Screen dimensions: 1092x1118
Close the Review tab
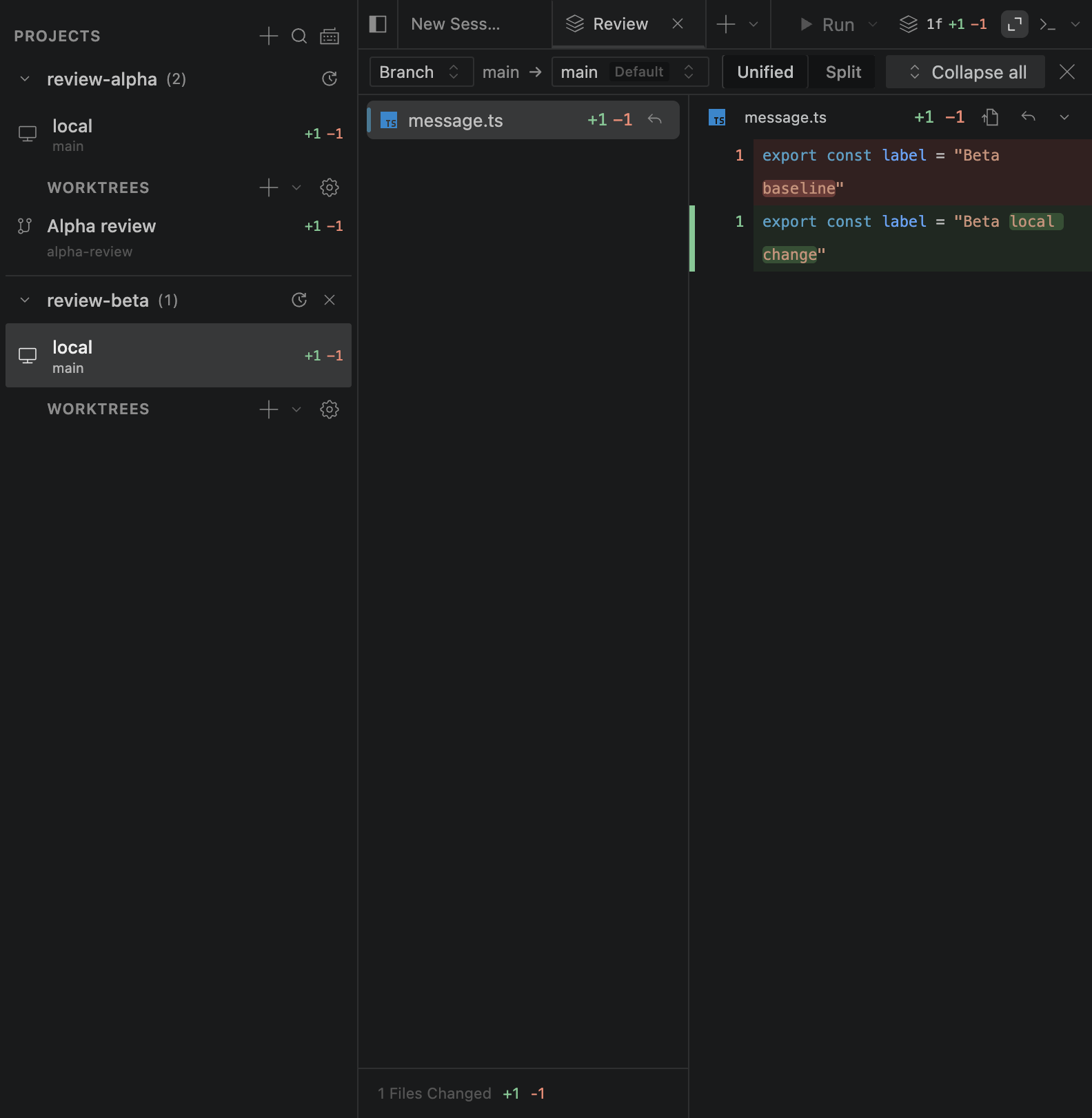(x=678, y=24)
